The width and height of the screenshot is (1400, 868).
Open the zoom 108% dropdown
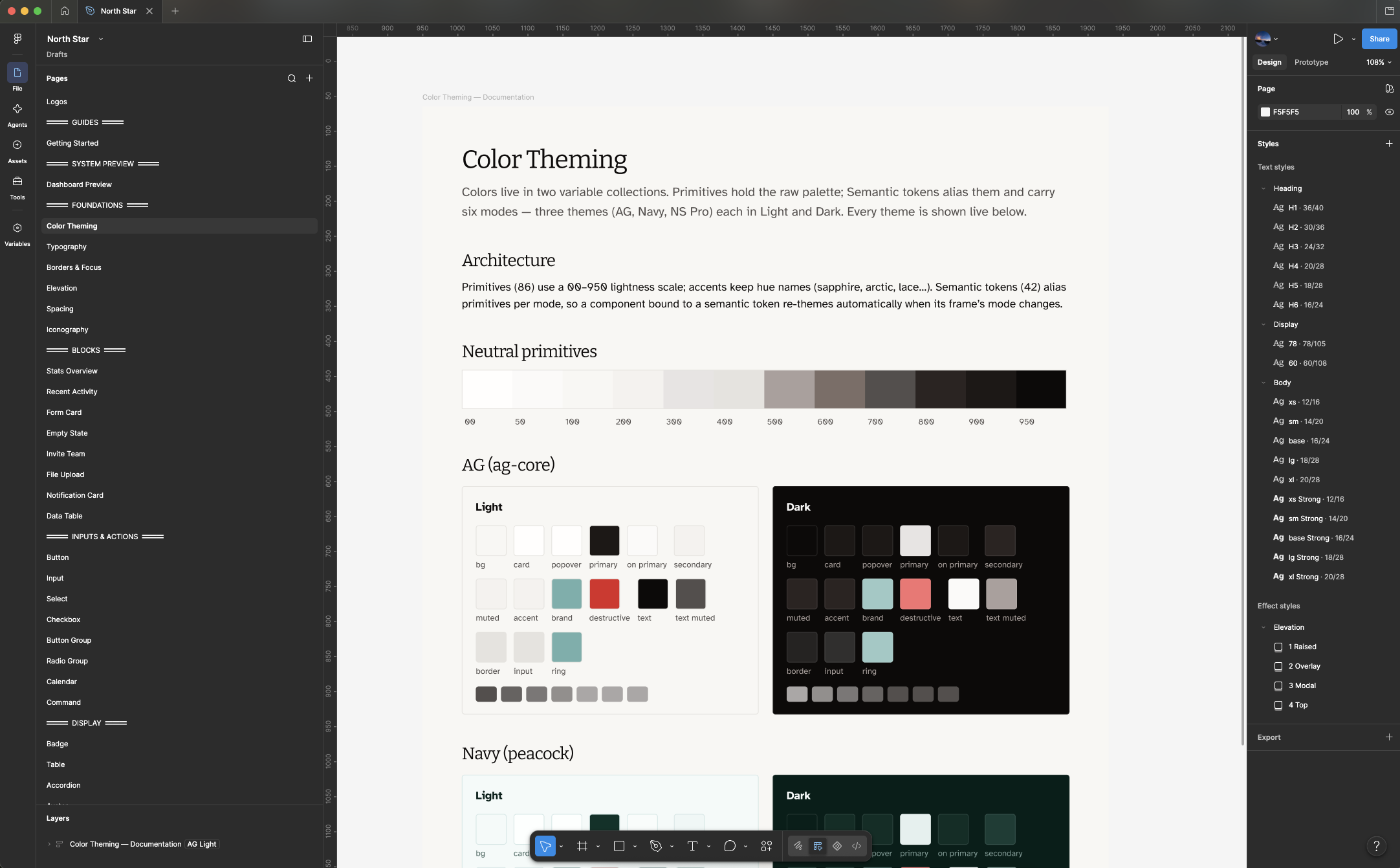point(1379,62)
